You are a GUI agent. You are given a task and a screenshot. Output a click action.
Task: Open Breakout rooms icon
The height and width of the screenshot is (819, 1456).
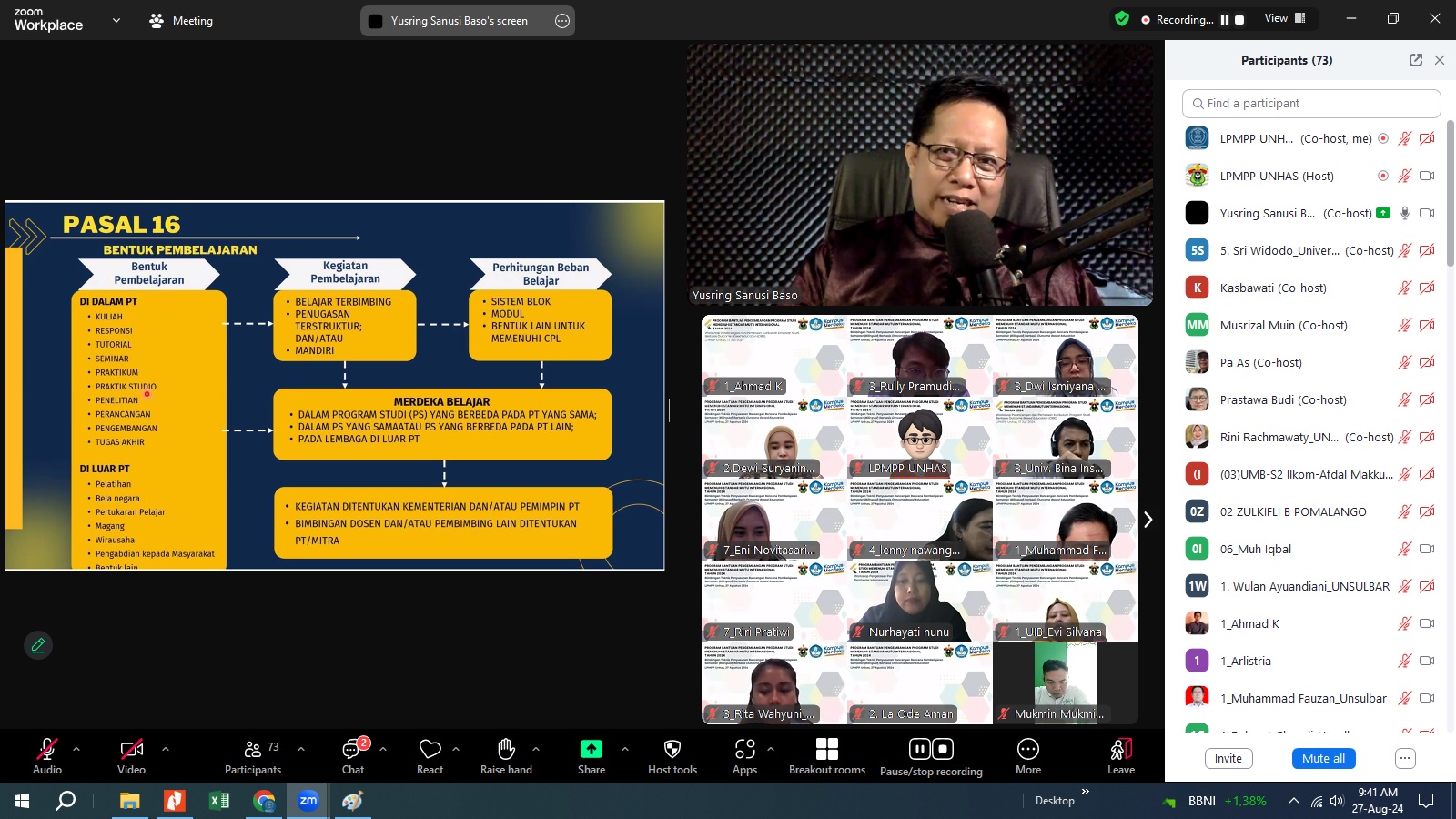826,750
